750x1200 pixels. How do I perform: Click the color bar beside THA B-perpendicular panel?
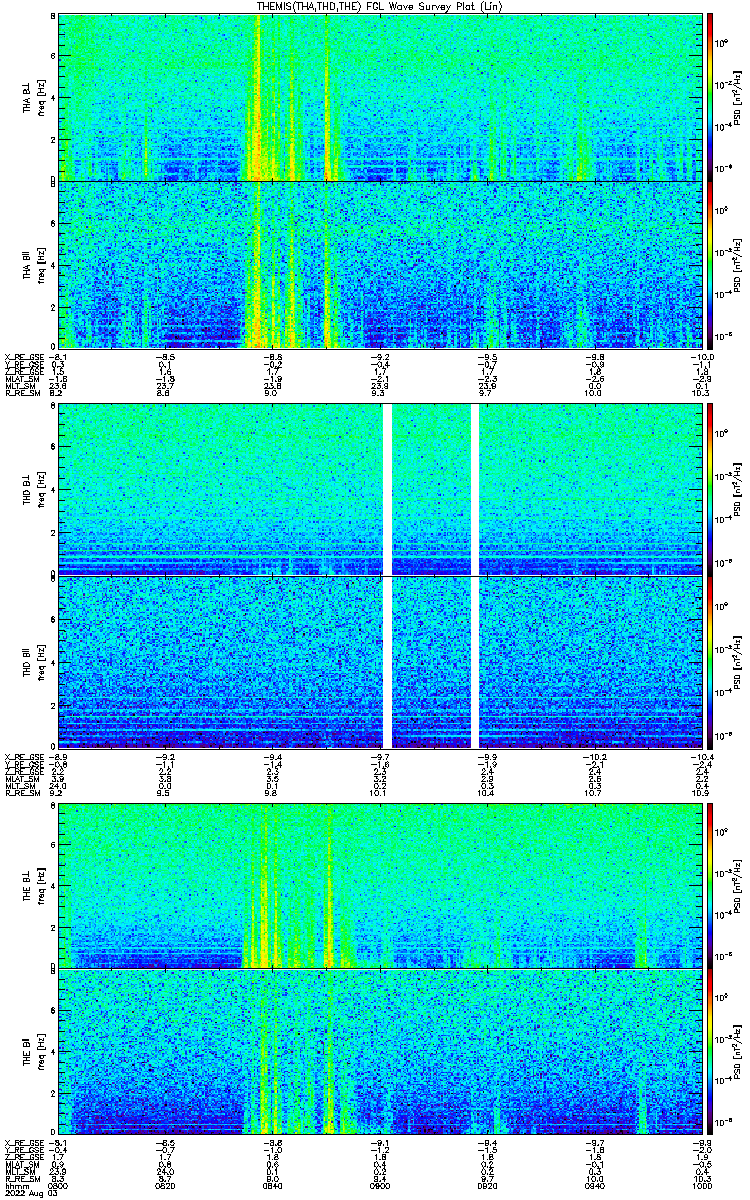711,97
